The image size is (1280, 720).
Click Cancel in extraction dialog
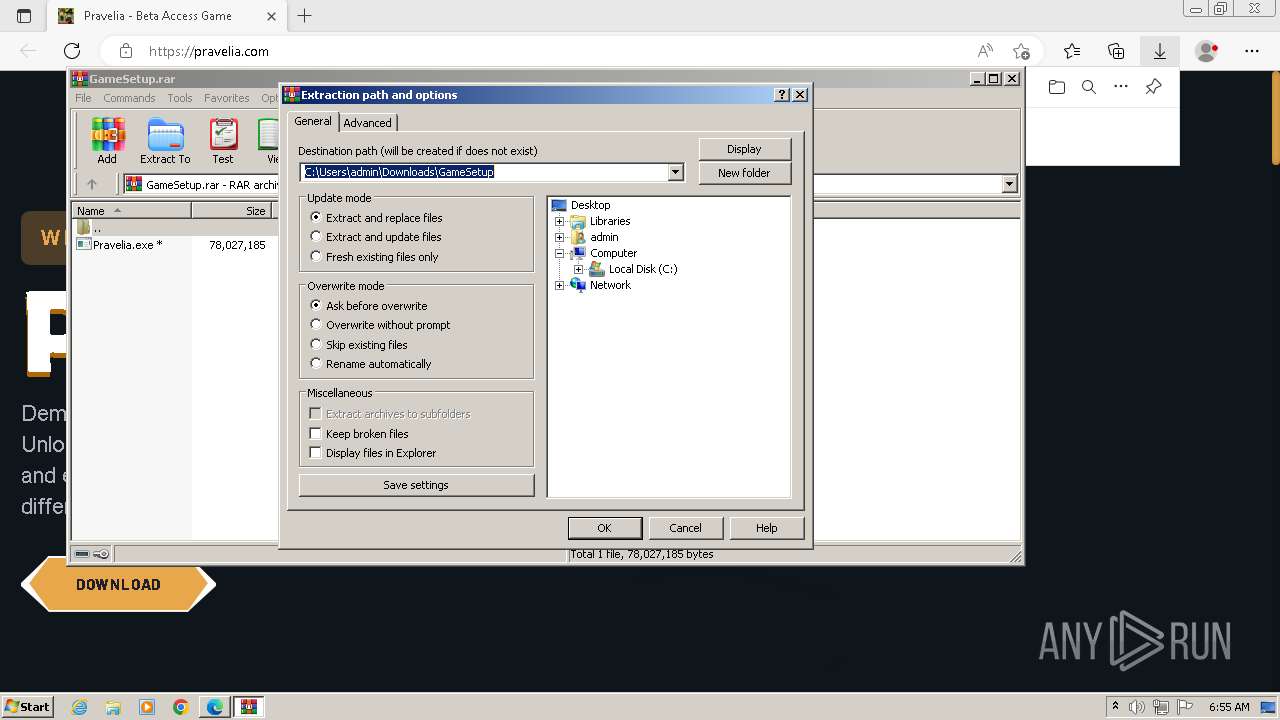click(685, 528)
